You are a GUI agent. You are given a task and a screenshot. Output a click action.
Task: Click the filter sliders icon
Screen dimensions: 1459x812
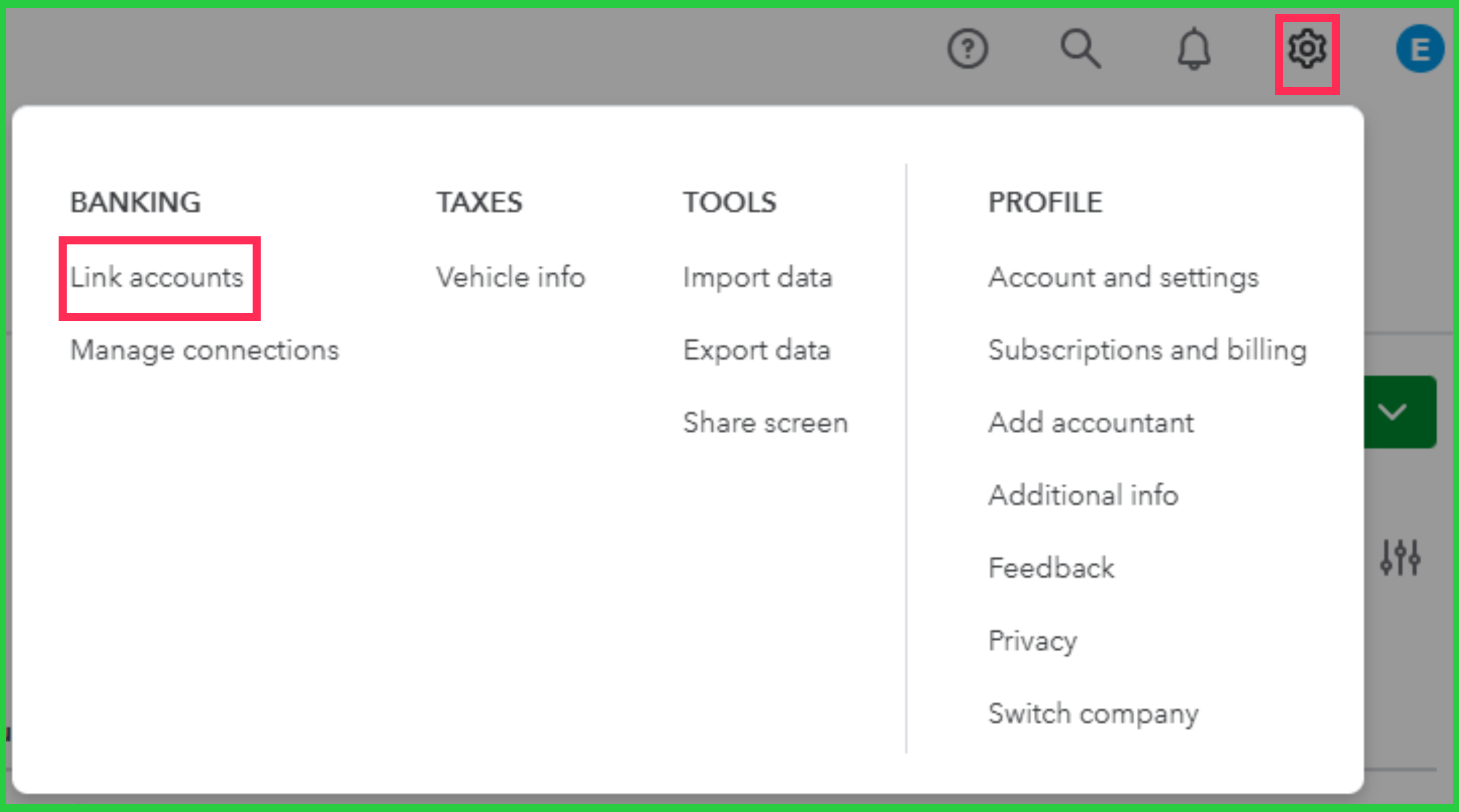[1400, 558]
